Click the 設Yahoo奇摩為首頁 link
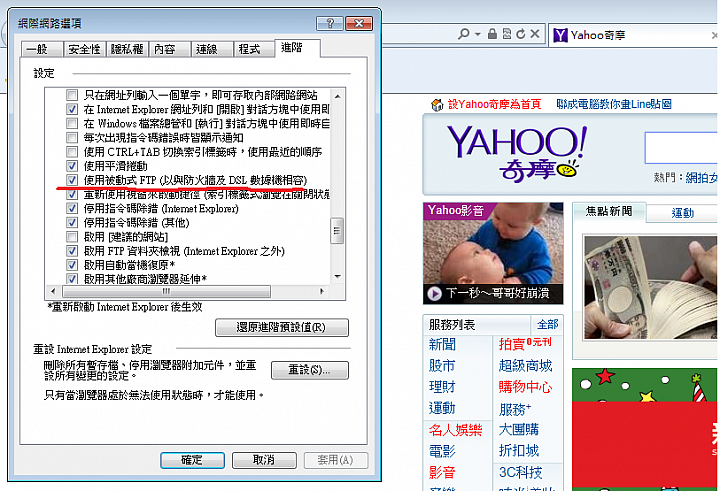 495,104
